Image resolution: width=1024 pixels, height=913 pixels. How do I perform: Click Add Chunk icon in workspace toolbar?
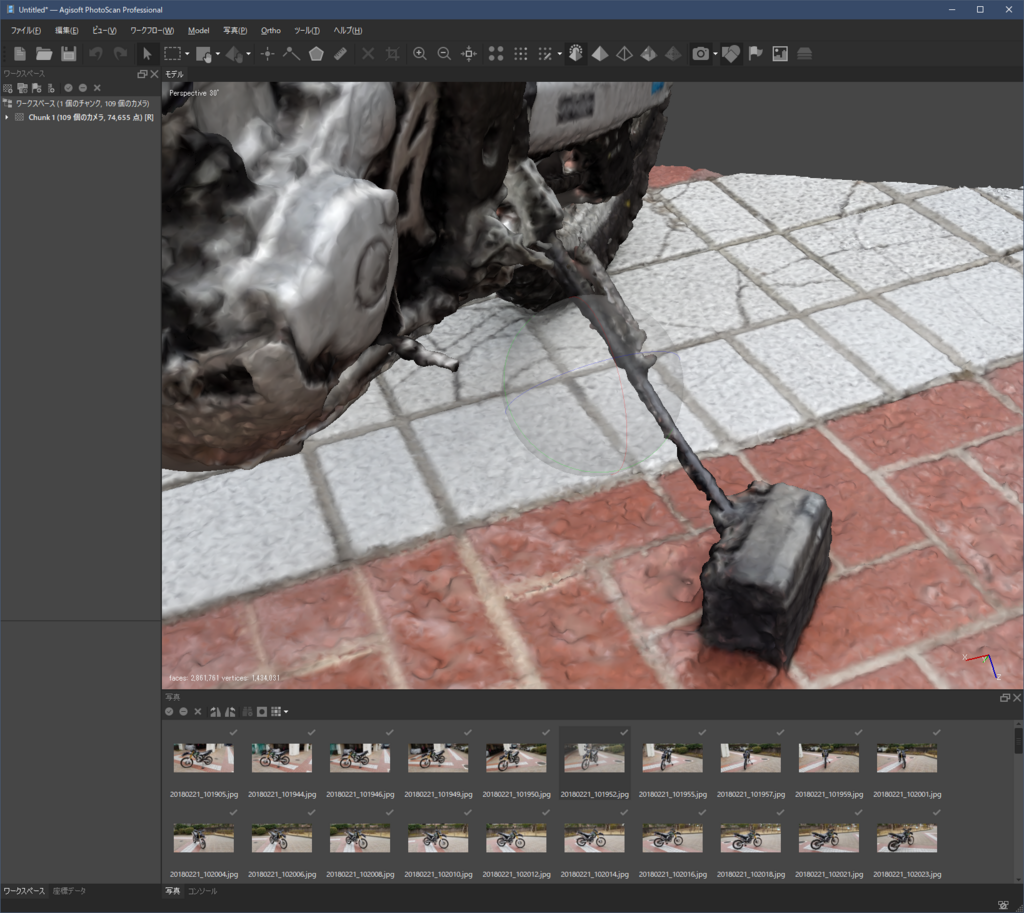[x=8, y=88]
